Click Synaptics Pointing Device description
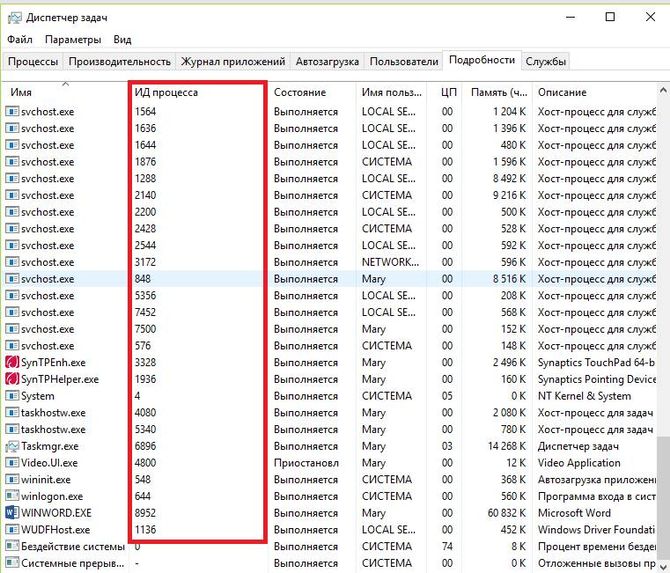 pyautogui.click(x=597, y=379)
